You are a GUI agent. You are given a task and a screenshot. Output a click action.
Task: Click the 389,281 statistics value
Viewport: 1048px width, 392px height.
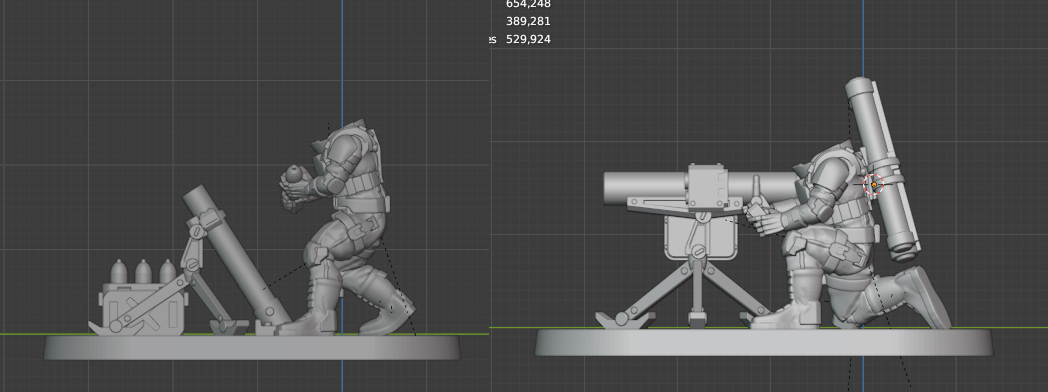point(528,21)
